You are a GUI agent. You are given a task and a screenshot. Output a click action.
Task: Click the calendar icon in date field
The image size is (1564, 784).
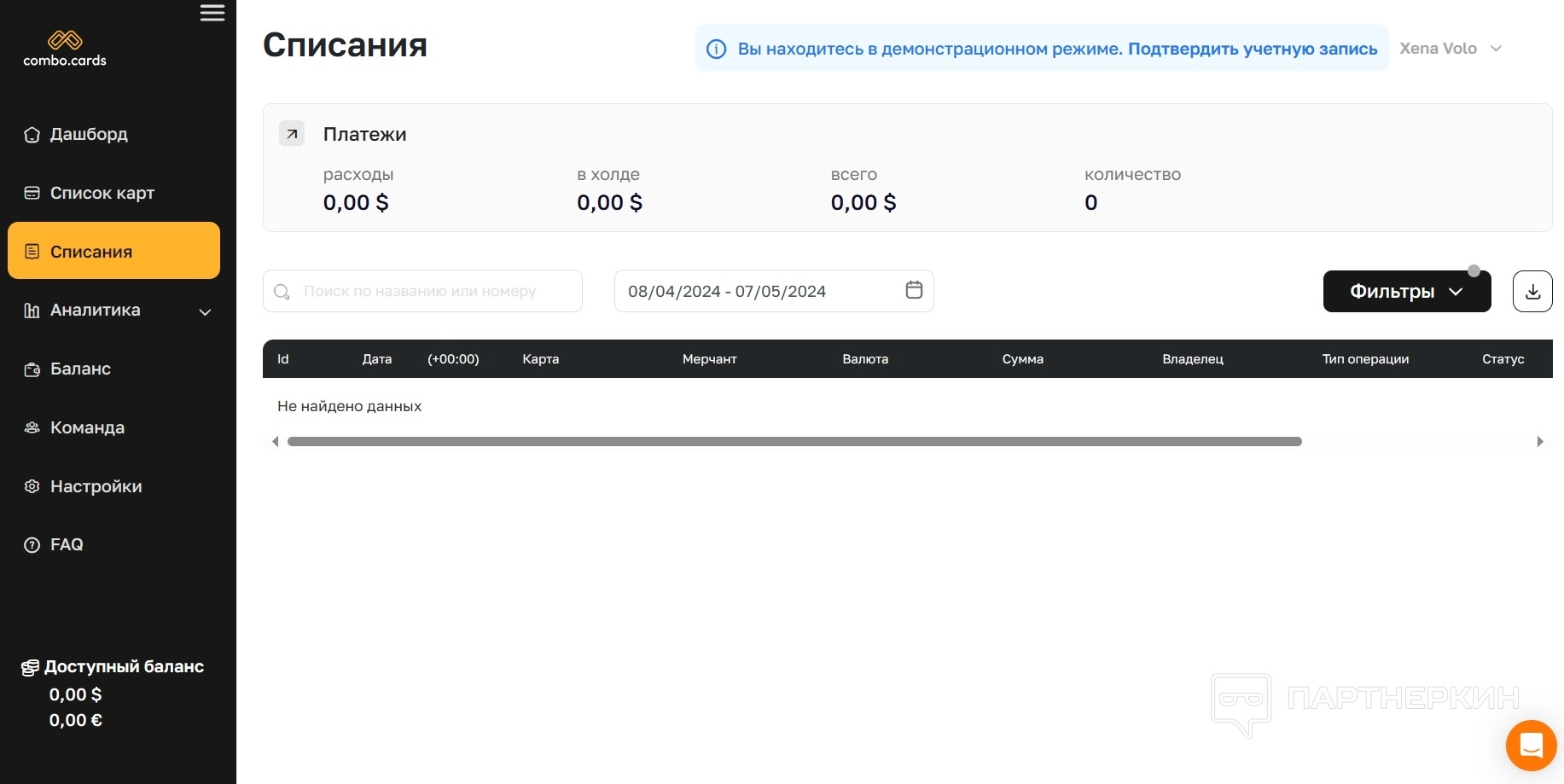click(914, 290)
